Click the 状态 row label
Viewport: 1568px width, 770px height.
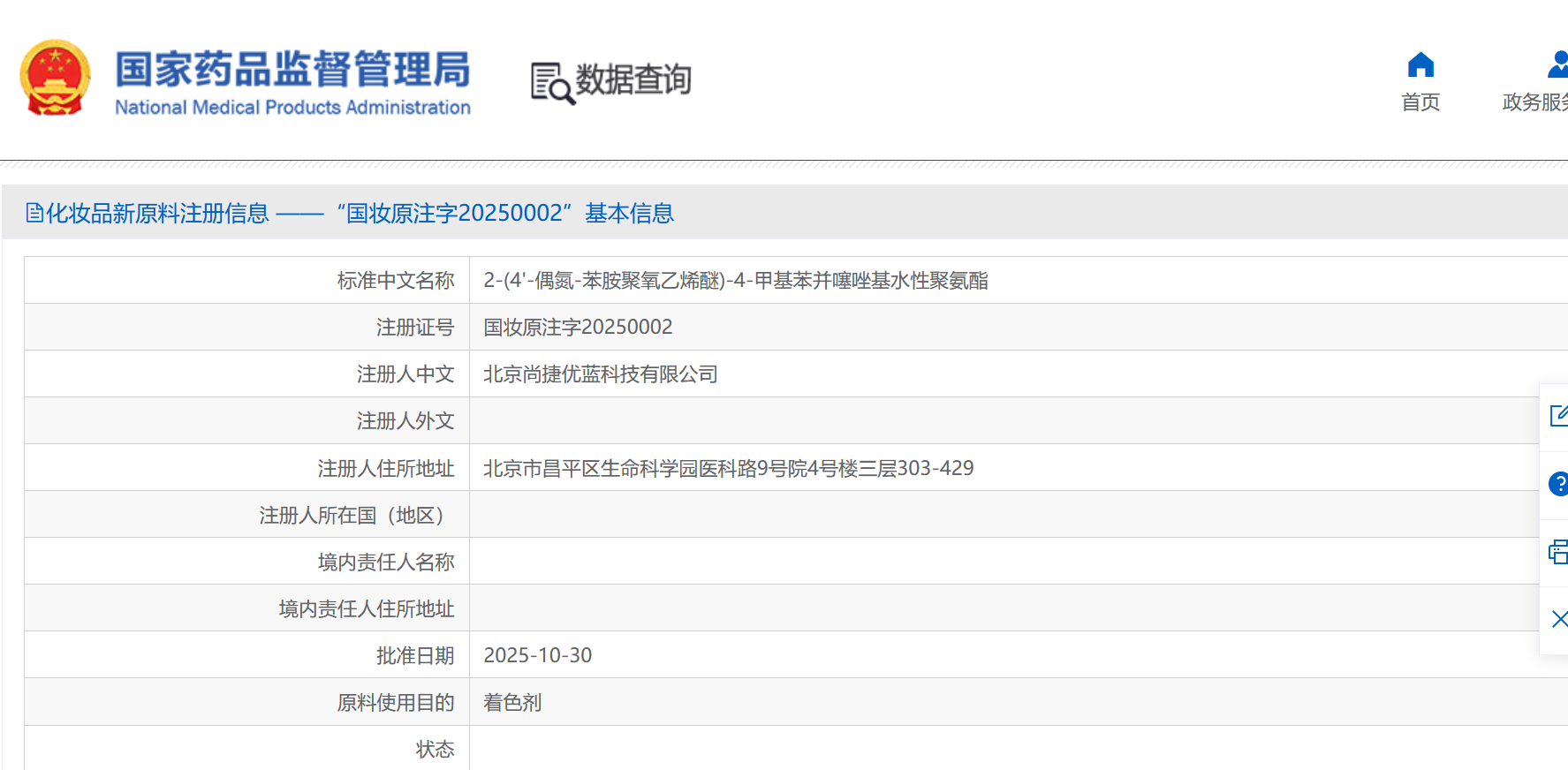coord(435,749)
